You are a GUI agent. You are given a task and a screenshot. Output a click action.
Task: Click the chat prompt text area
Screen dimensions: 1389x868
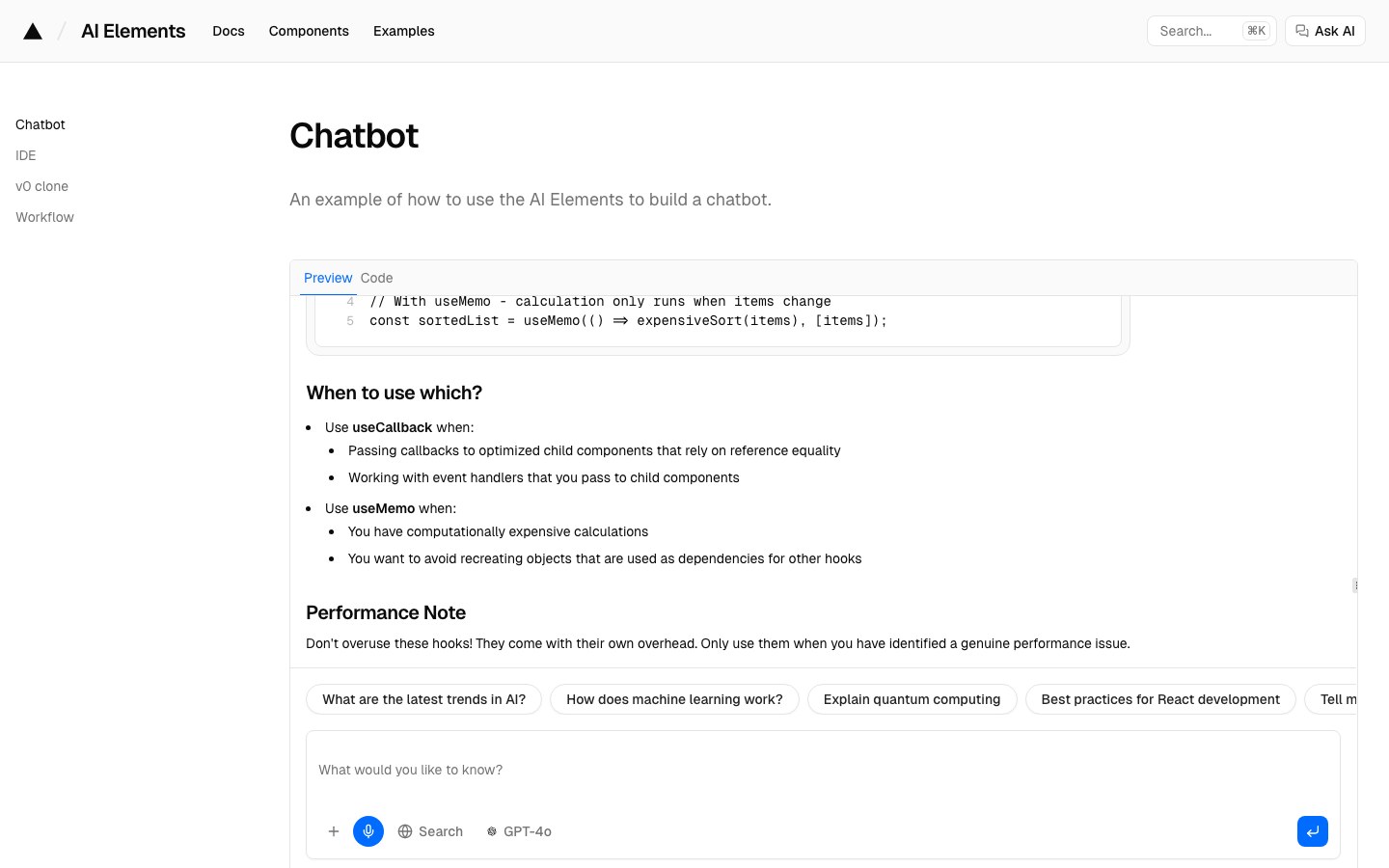[823, 770]
